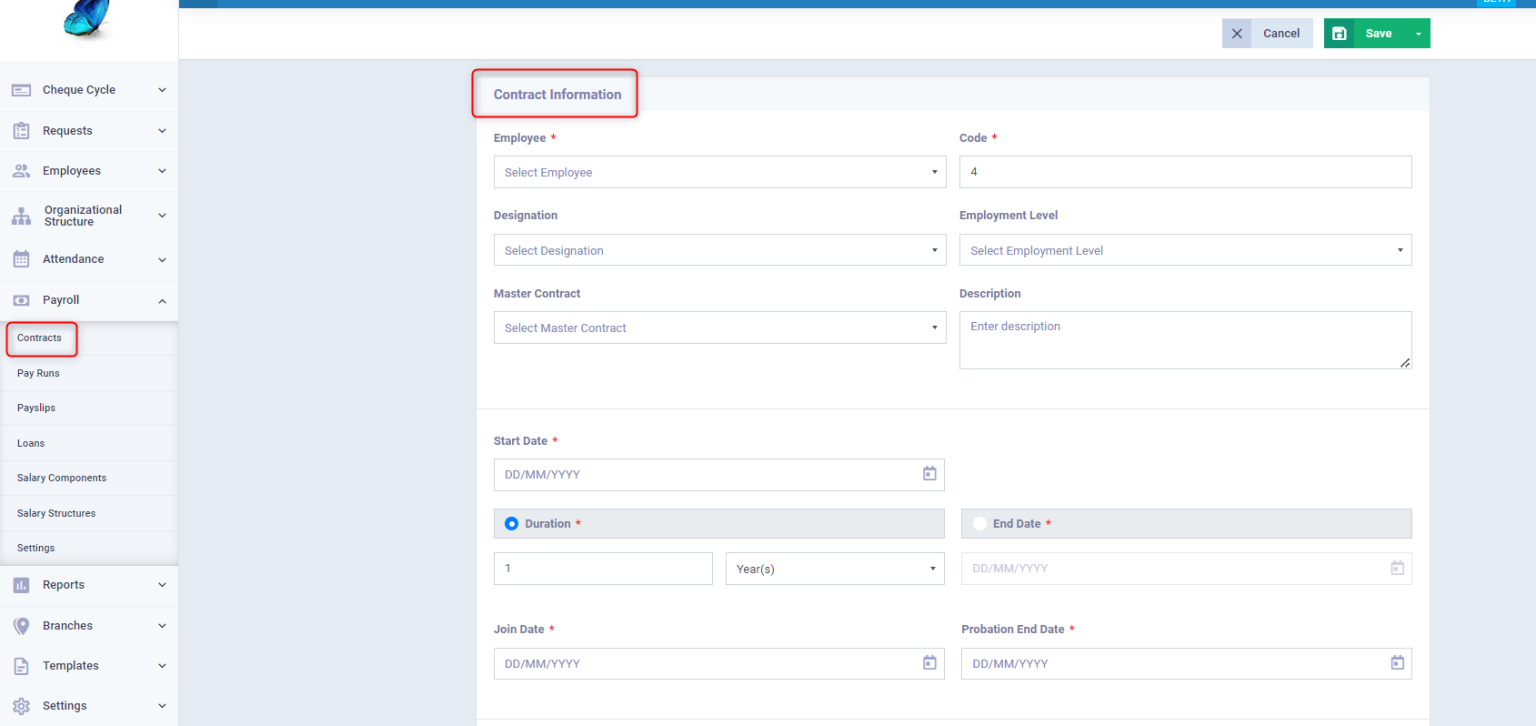1536x726 pixels.
Task: Open the Join Date calendar picker icon
Action: (929, 663)
